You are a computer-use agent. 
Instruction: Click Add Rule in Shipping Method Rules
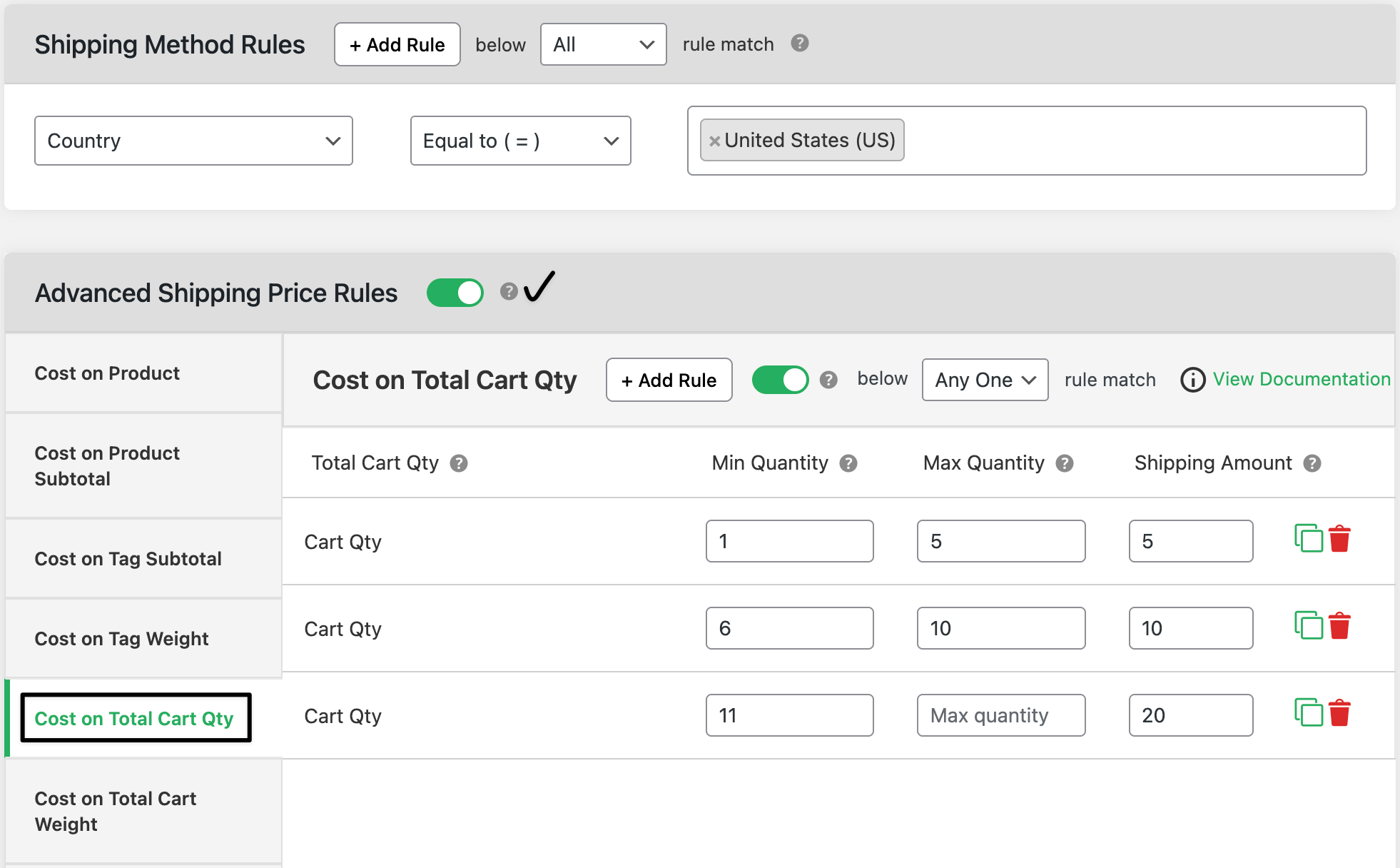pyautogui.click(x=397, y=44)
